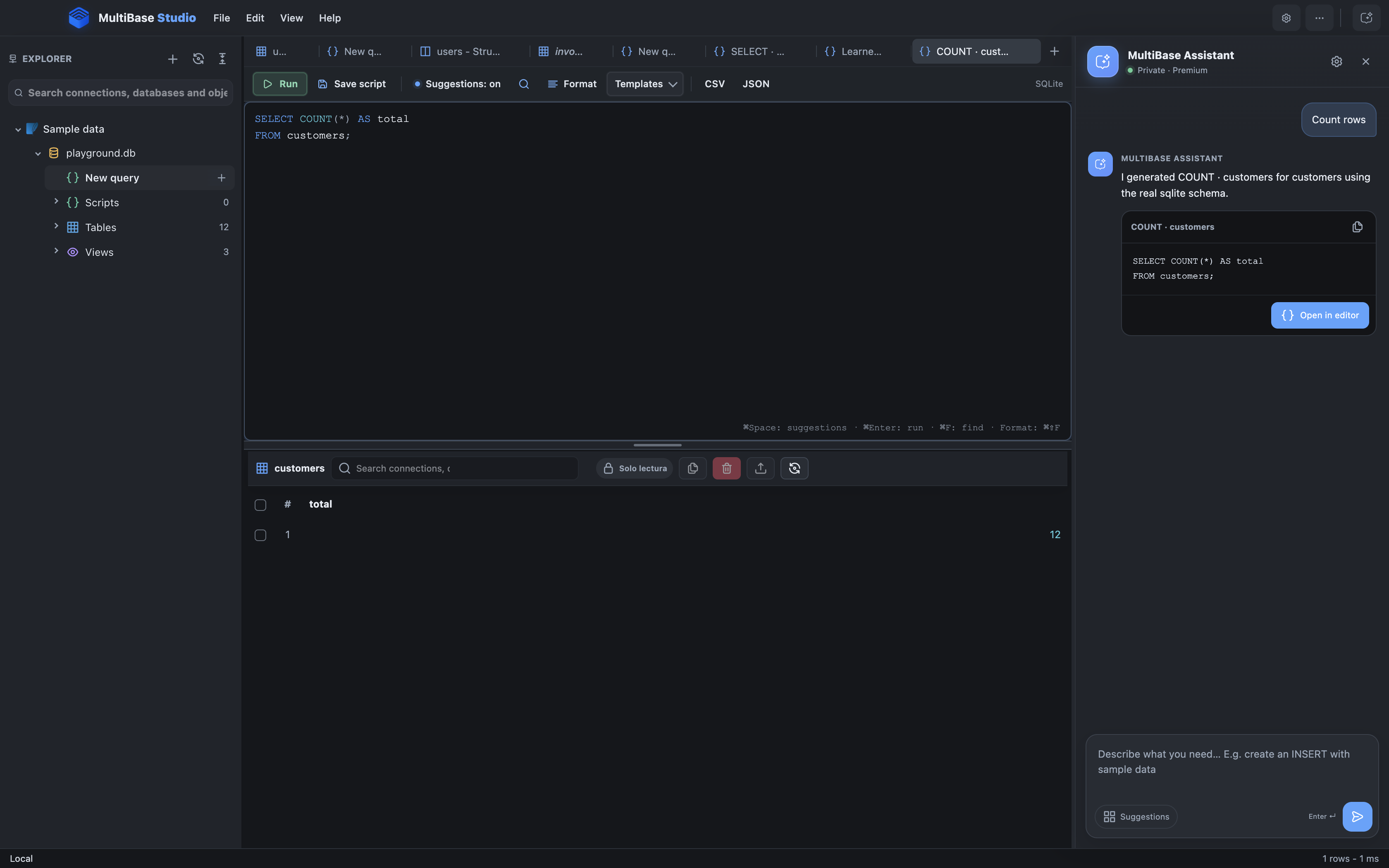Open the Edit menu
The width and height of the screenshot is (1389, 868).
pyautogui.click(x=255, y=18)
